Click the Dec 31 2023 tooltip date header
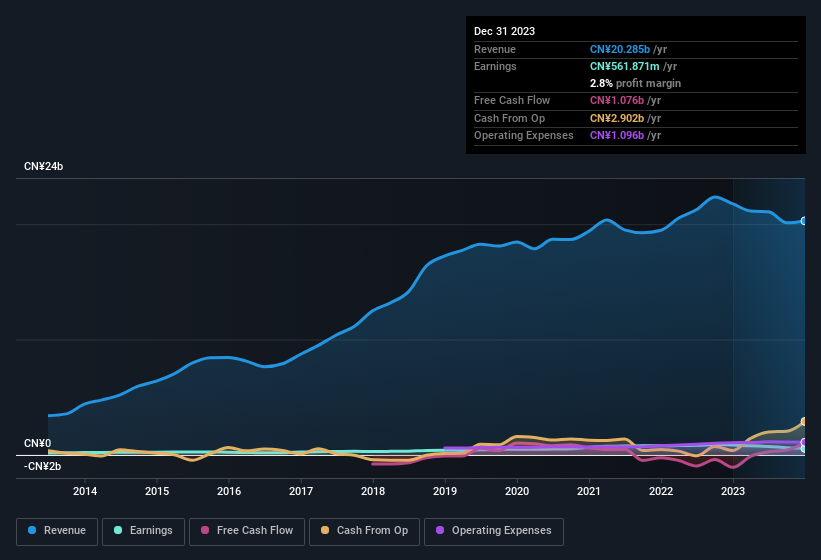The image size is (821, 560). (505, 31)
